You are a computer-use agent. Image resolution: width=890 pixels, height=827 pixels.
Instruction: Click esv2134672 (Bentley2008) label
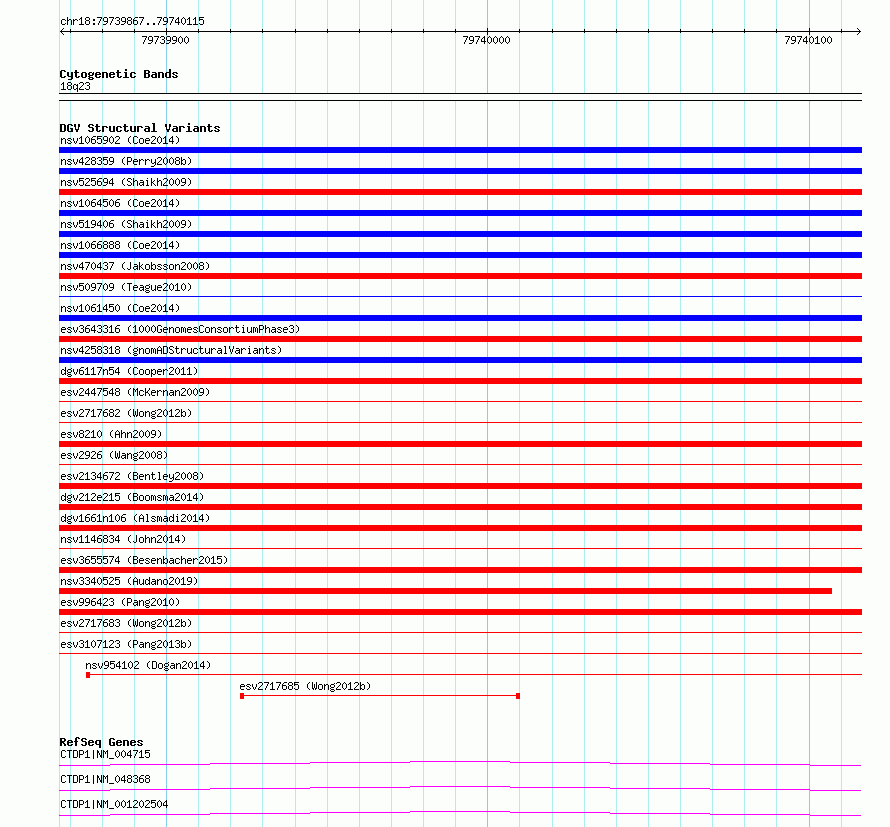click(132, 476)
